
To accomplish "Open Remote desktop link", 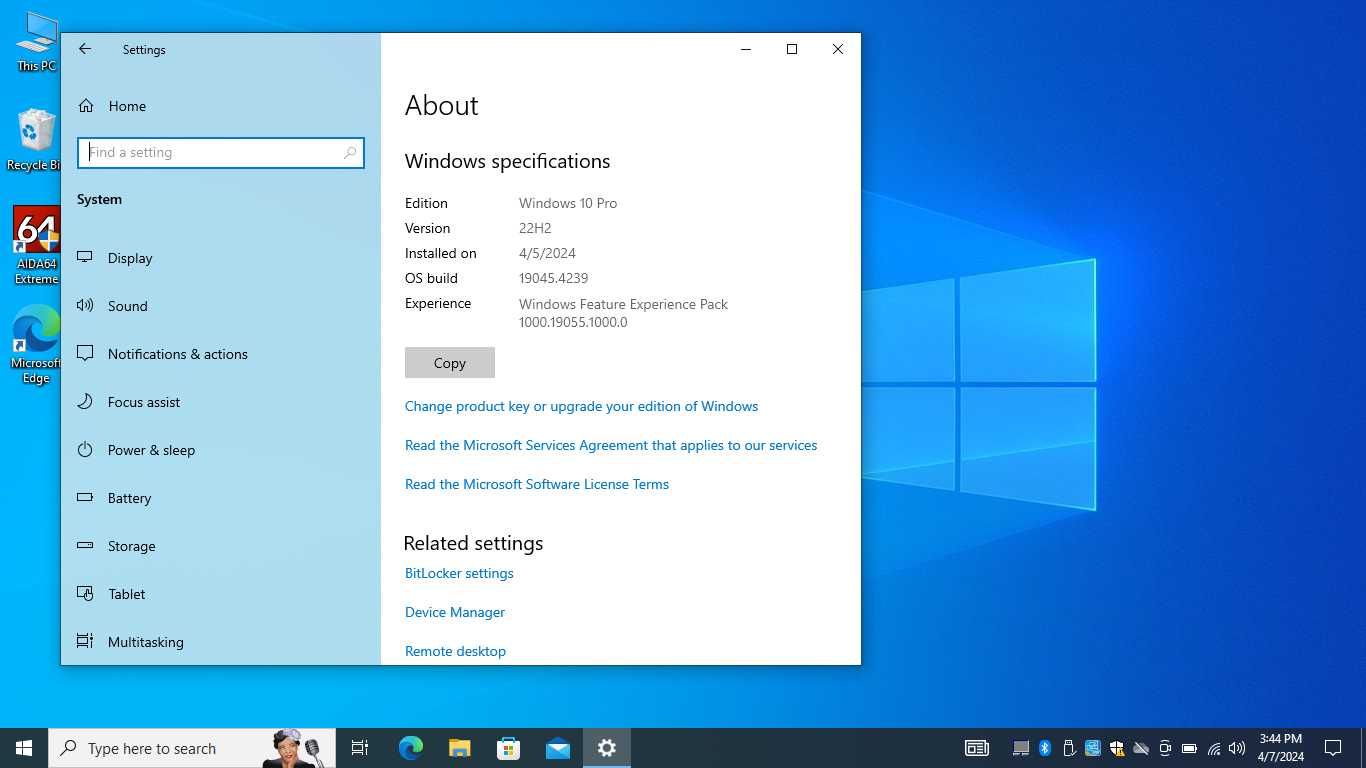I will 455,651.
